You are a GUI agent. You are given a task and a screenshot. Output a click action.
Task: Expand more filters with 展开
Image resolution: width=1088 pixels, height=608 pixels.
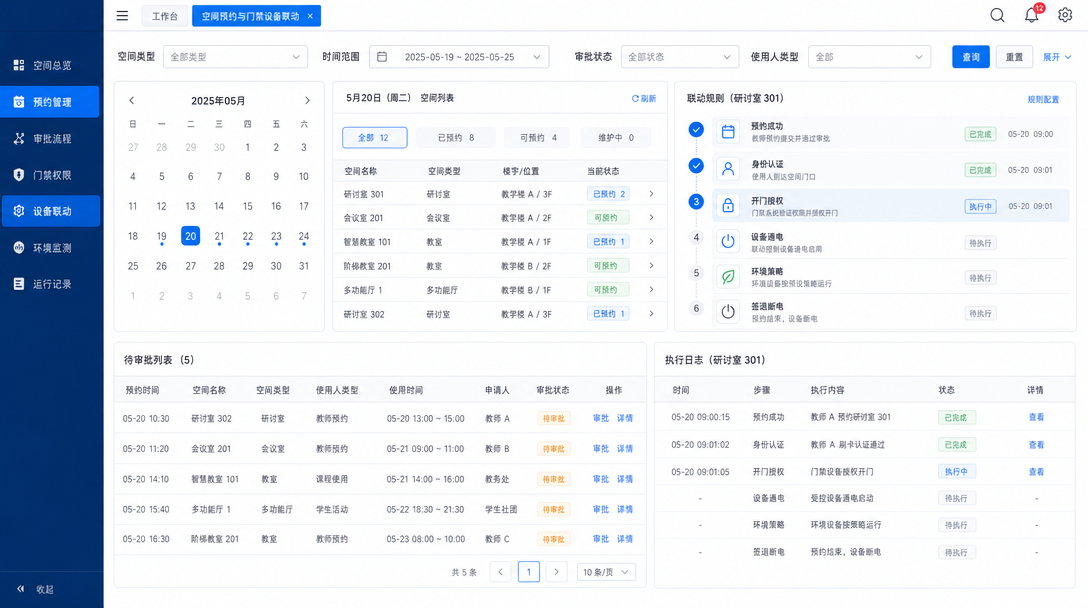(x=1057, y=57)
